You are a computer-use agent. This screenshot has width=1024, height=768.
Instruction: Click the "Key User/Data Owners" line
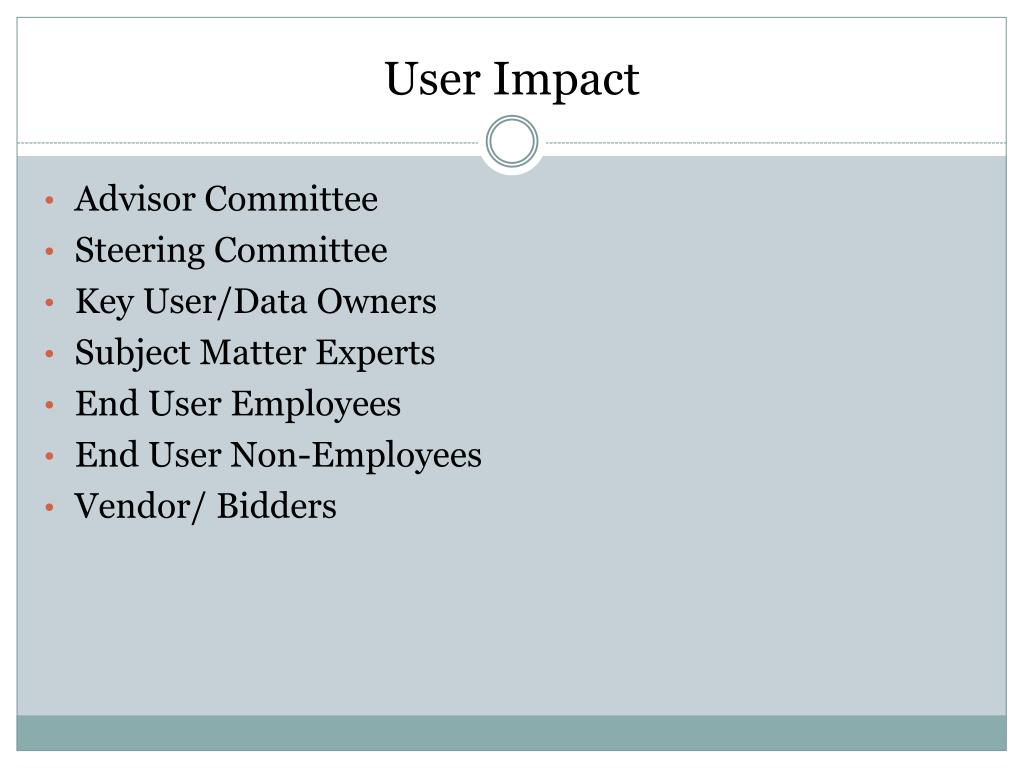[x=255, y=302]
